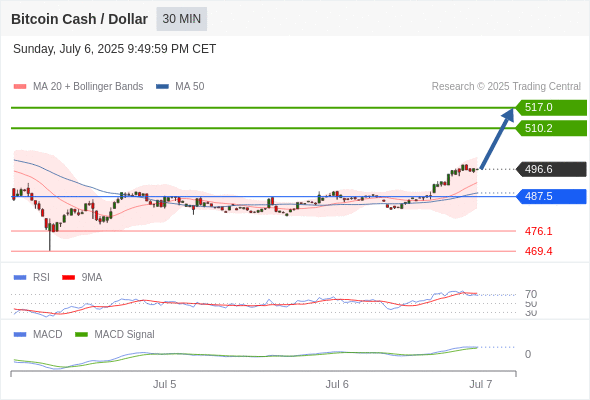590x400 pixels.
Task: Click the pink MA 20 legend swatch
Action: (20, 87)
